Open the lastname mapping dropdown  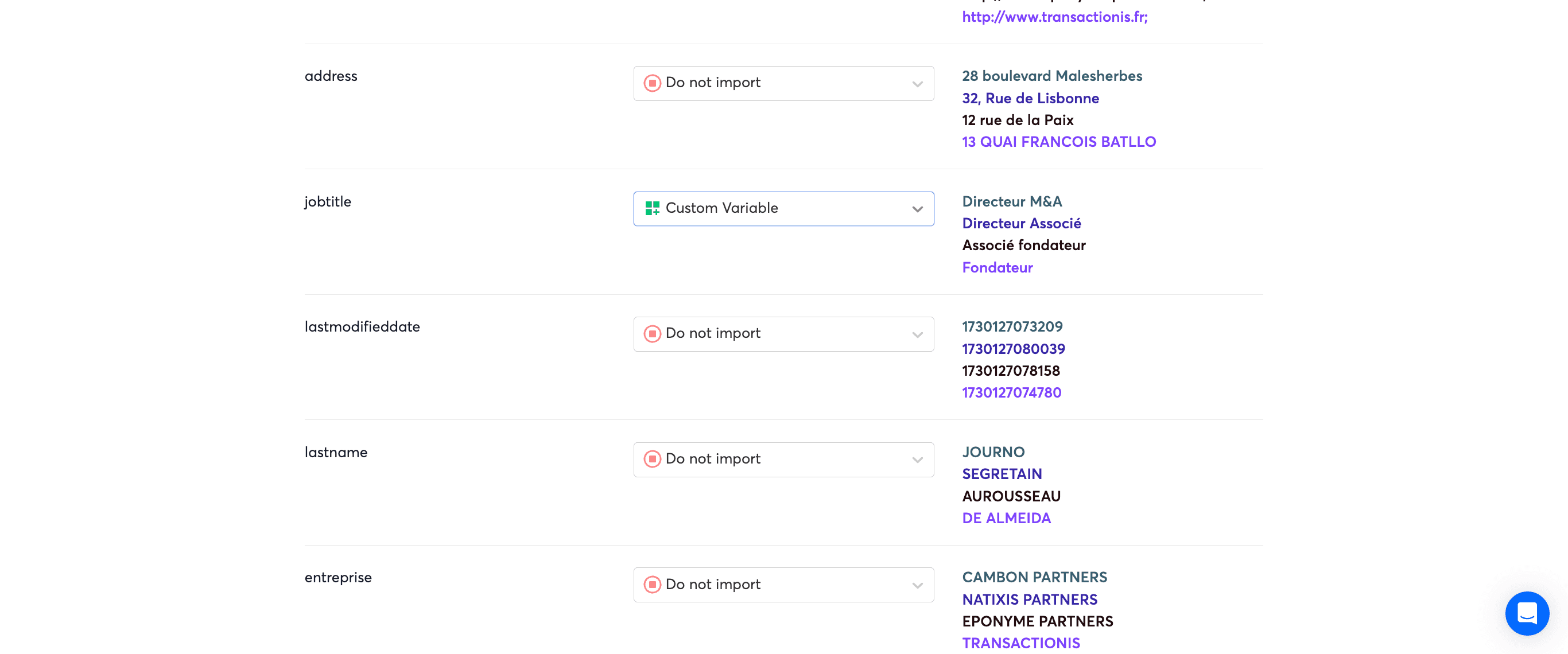pyautogui.click(x=783, y=460)
